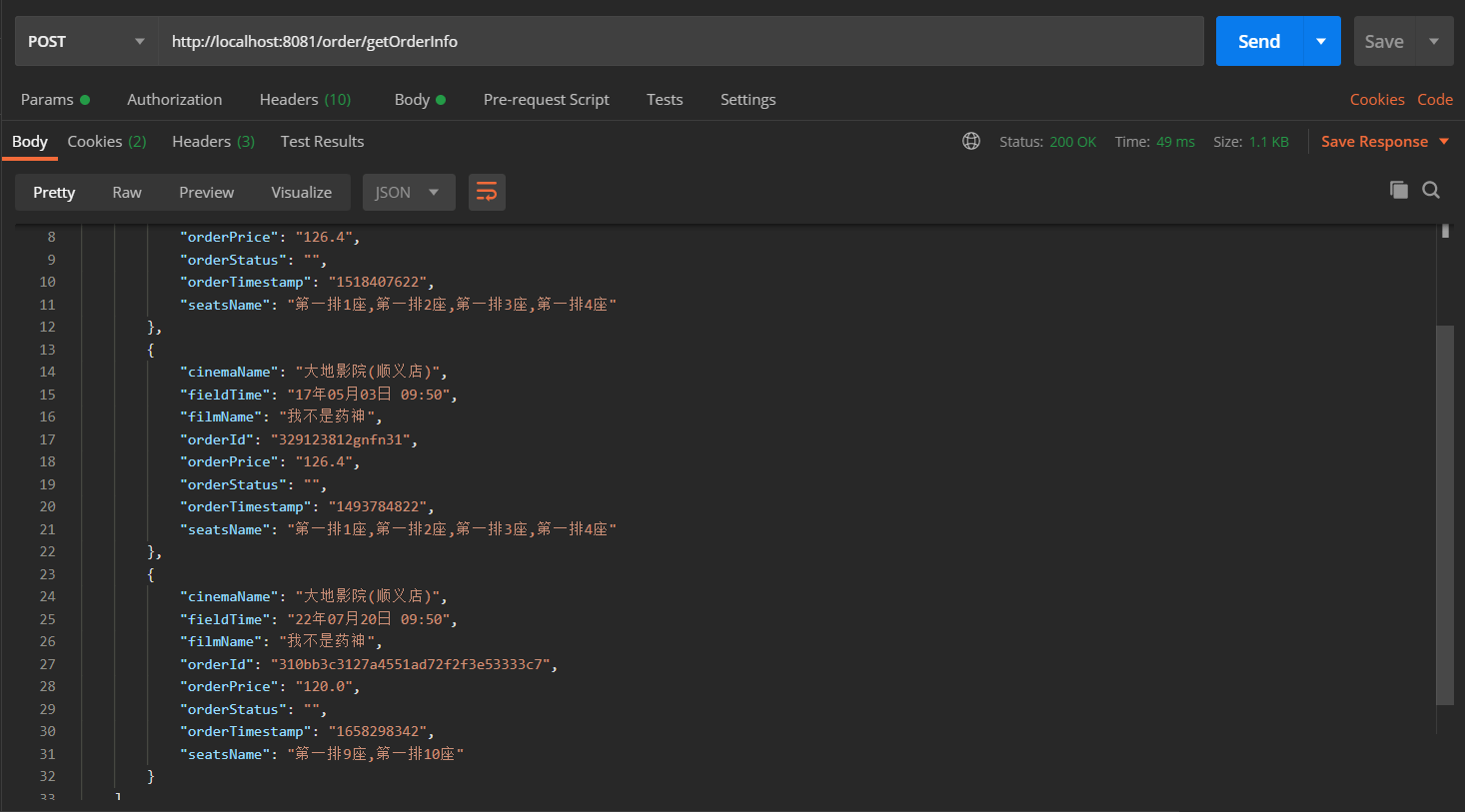1465x812 pixels.
Task: Click the orderPrice value on line 8
Action: (324, 237)
